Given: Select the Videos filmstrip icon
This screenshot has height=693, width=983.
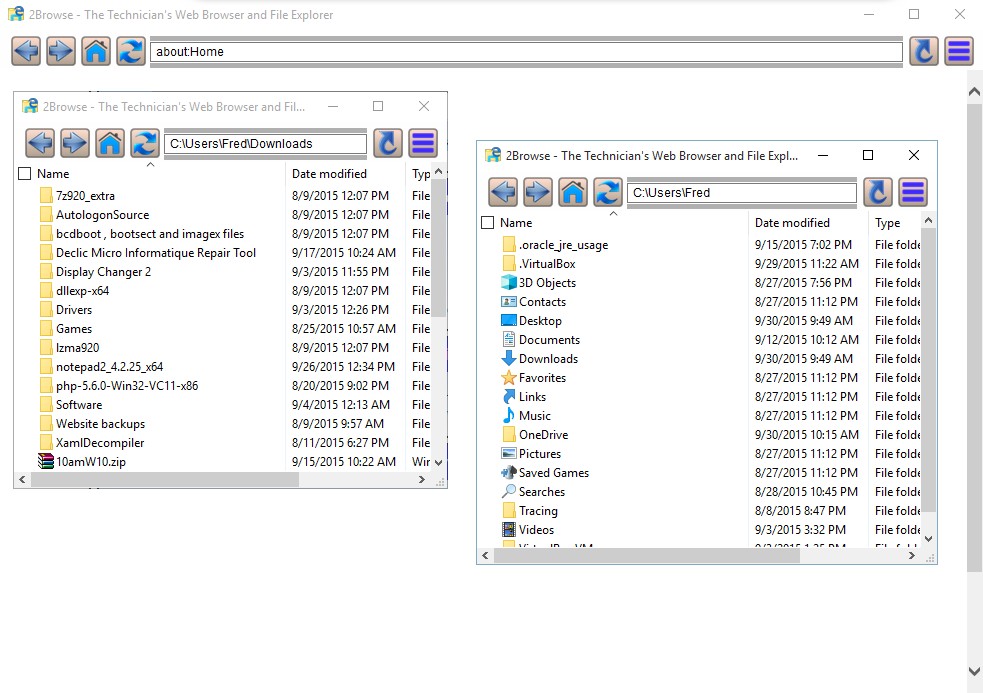Looking at the screenshot, I should [x=509, y=529].
